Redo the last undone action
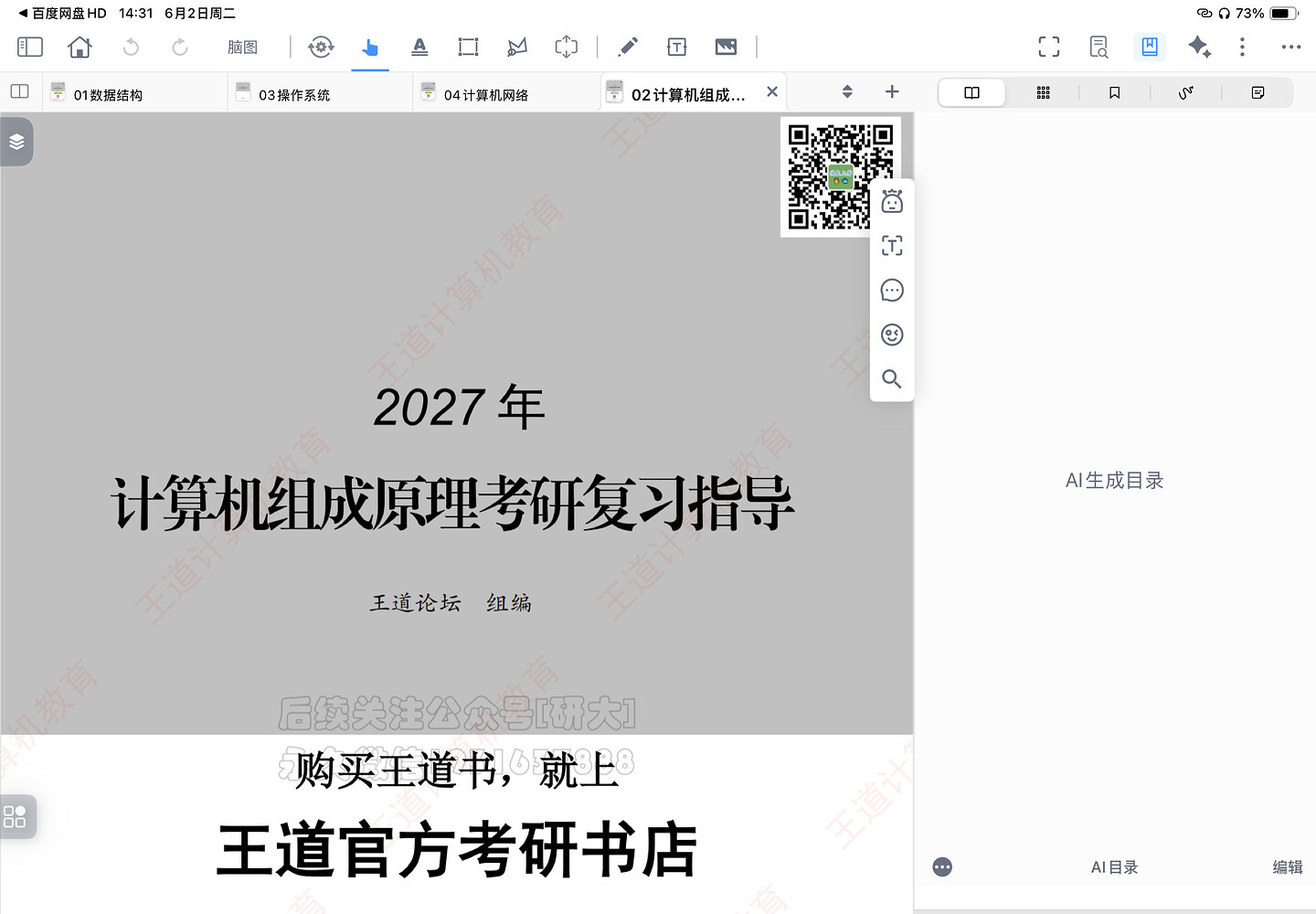1316x914 pixels. pyautogui.click(x=180, y=47)
